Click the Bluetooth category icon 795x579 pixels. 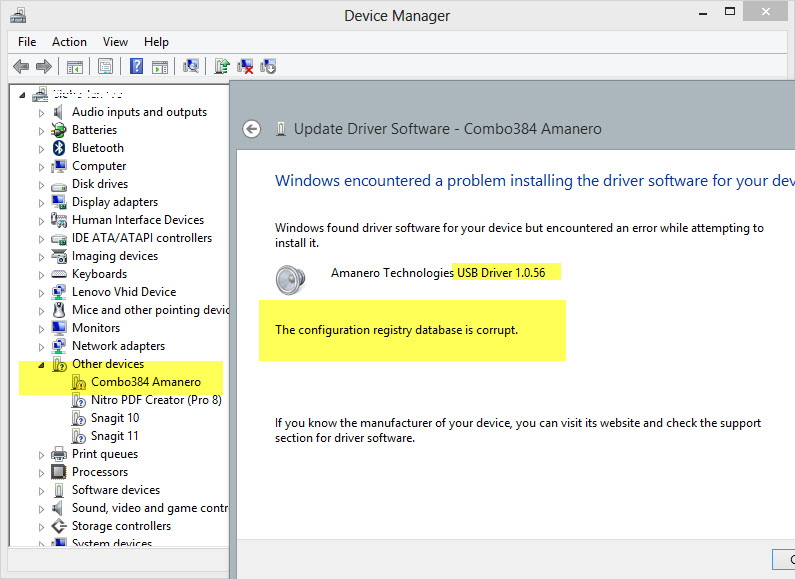point(59,148)
